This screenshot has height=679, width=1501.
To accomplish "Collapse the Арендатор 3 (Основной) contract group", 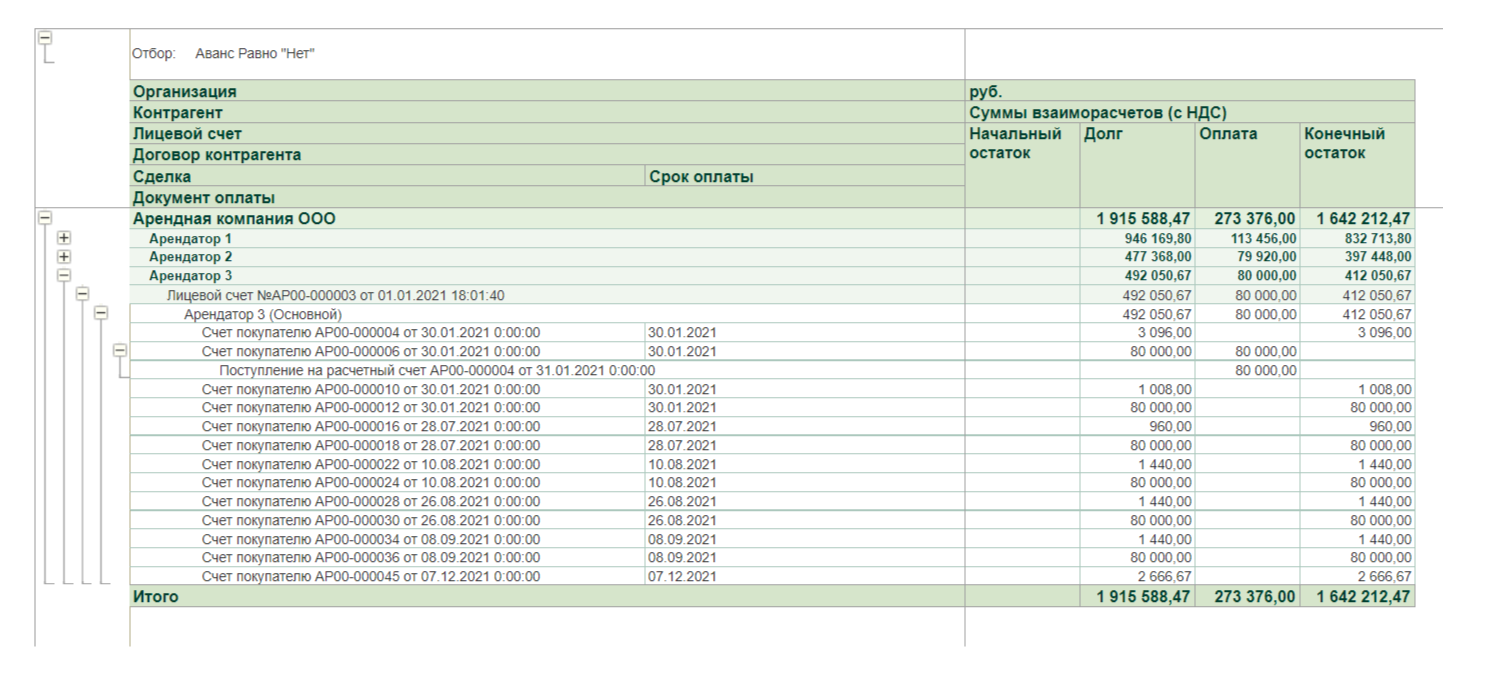I will click(100, 313).
